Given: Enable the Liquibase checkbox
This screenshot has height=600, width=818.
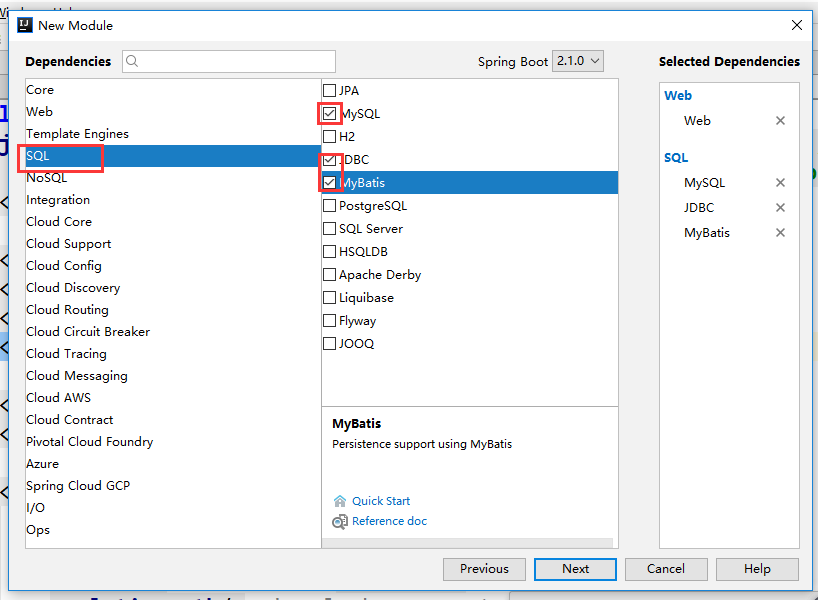Looking at the screenshot, I should pyautogui.click(x=329, y=297).
